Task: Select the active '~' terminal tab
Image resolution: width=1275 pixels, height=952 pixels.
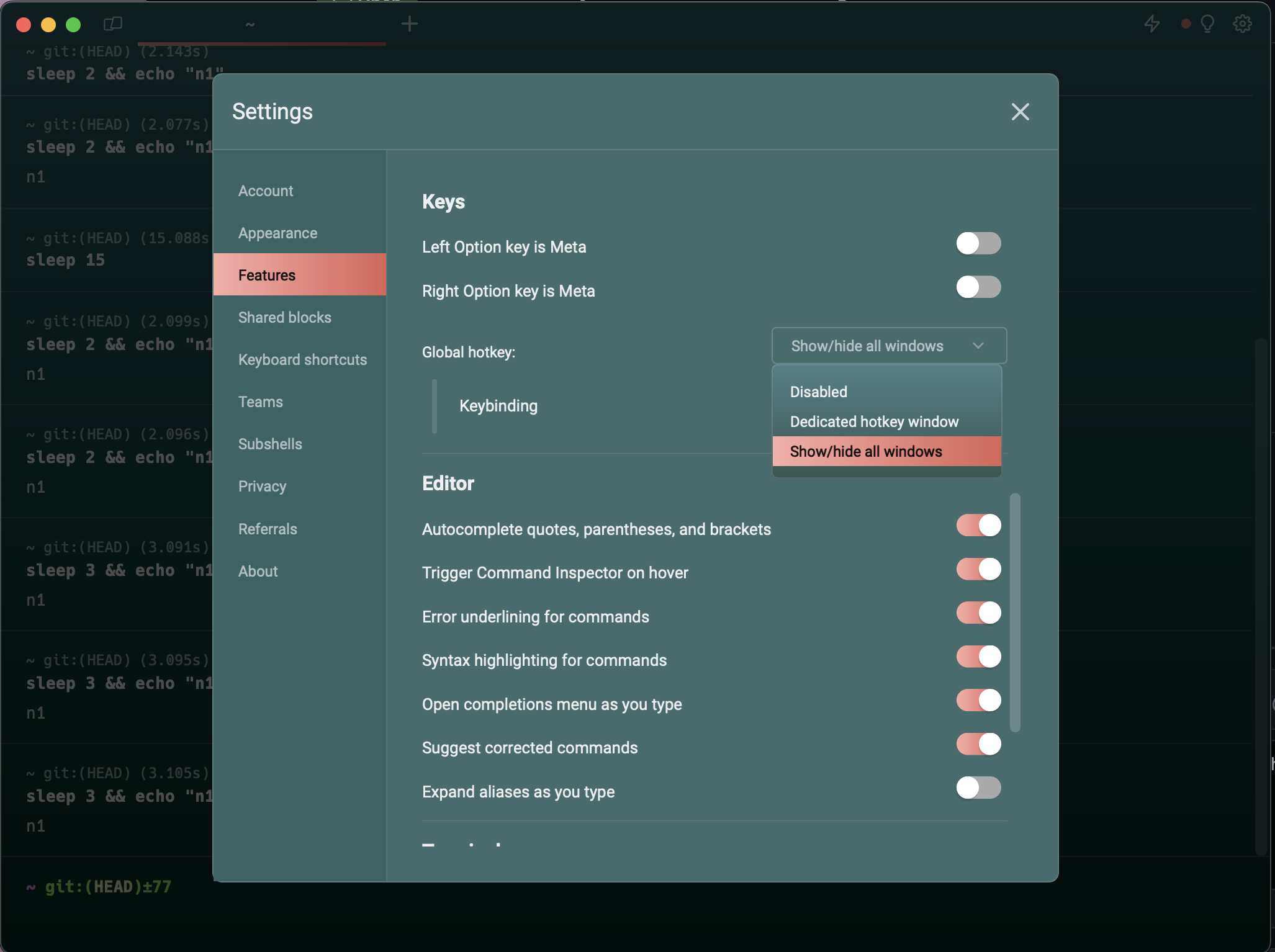Action: pos(250,25)
